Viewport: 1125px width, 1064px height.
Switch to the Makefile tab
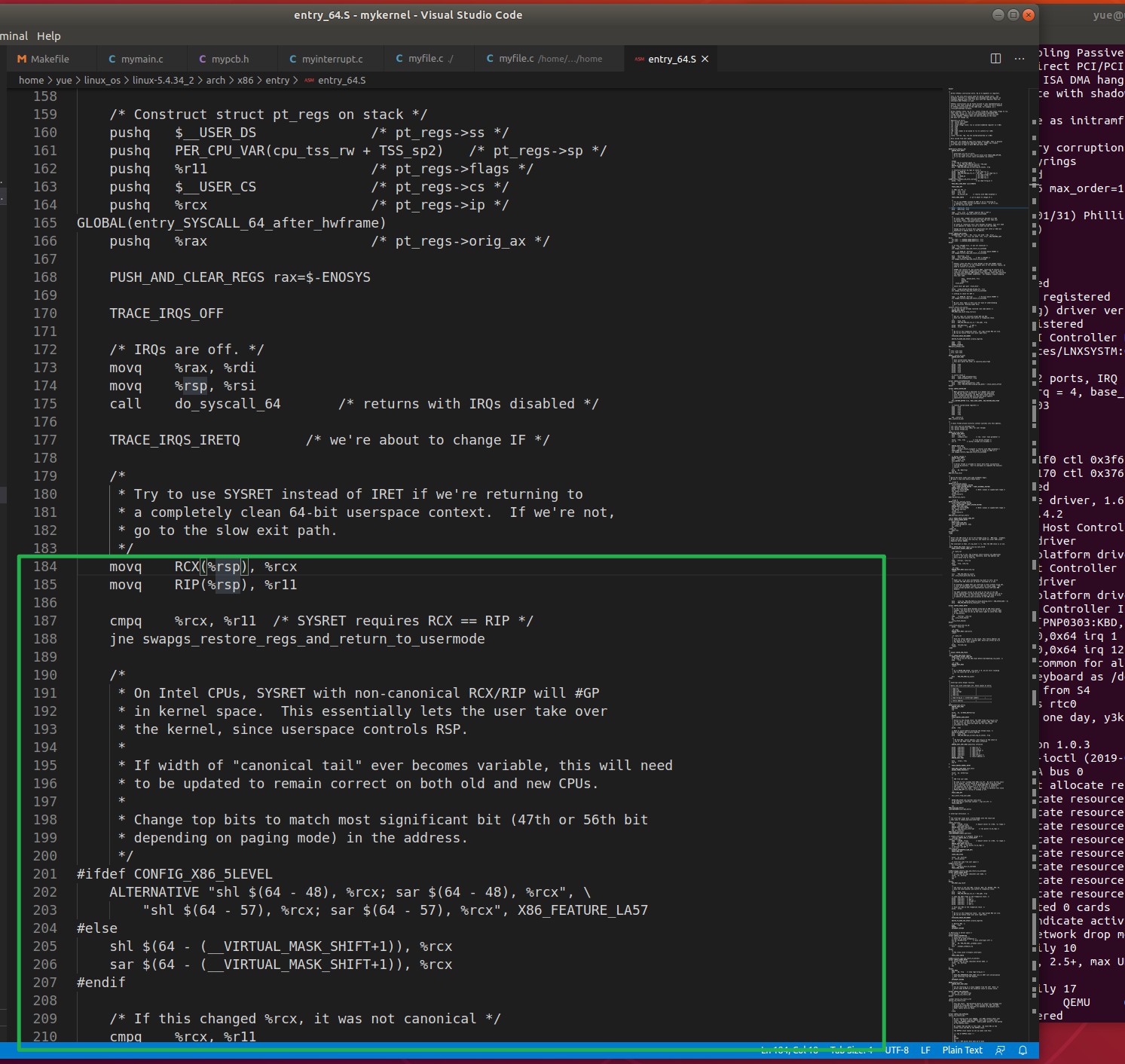pos(51,59)
